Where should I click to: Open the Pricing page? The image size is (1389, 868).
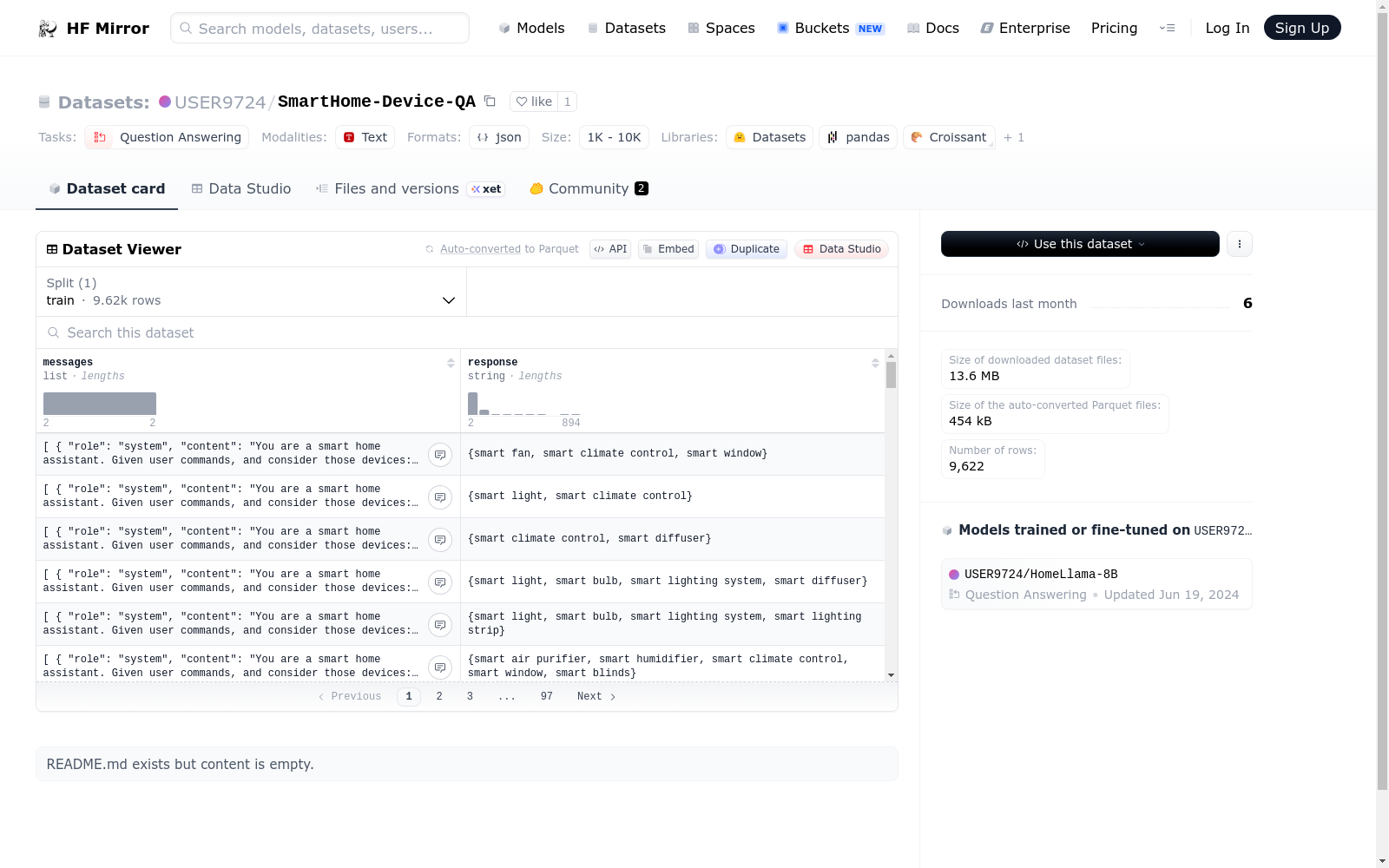1114,28
